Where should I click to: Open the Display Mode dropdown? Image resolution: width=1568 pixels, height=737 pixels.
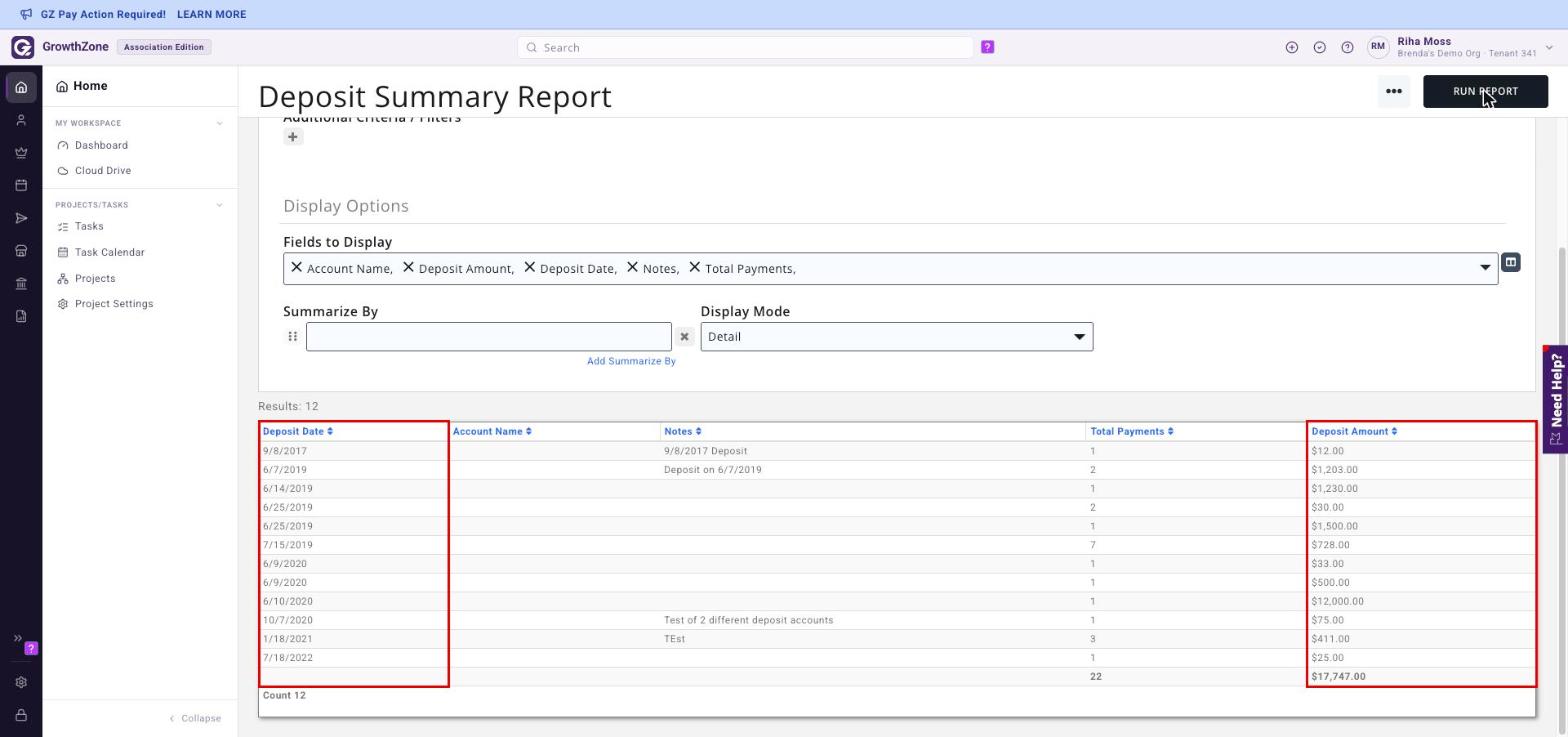point(897,337)
